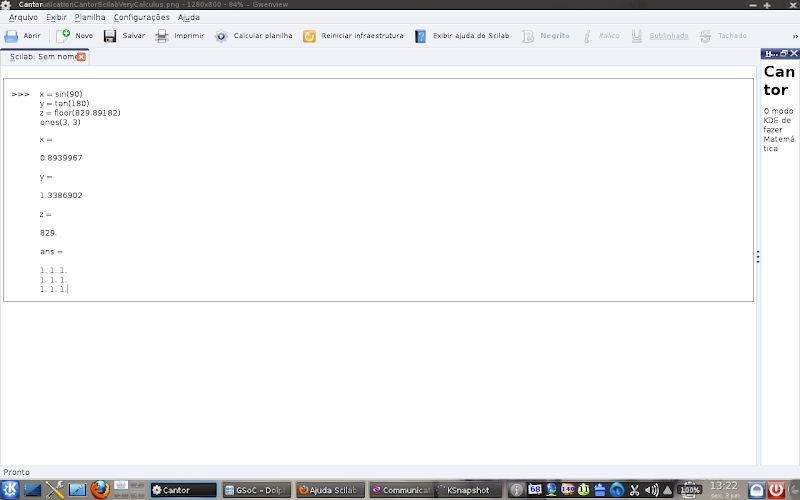
Task: Click the Calcular planilha gear icon
Action: pyautogui.click(x=221, y=36)
